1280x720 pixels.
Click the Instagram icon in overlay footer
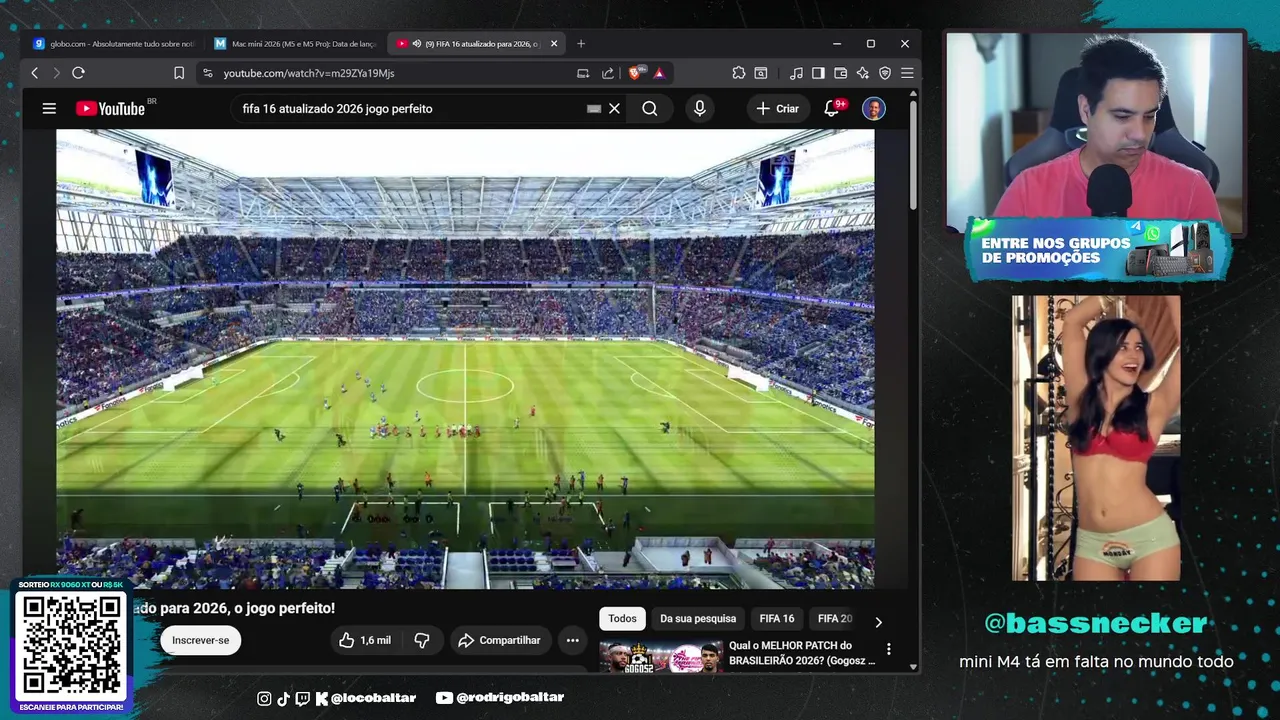[264, 698]
